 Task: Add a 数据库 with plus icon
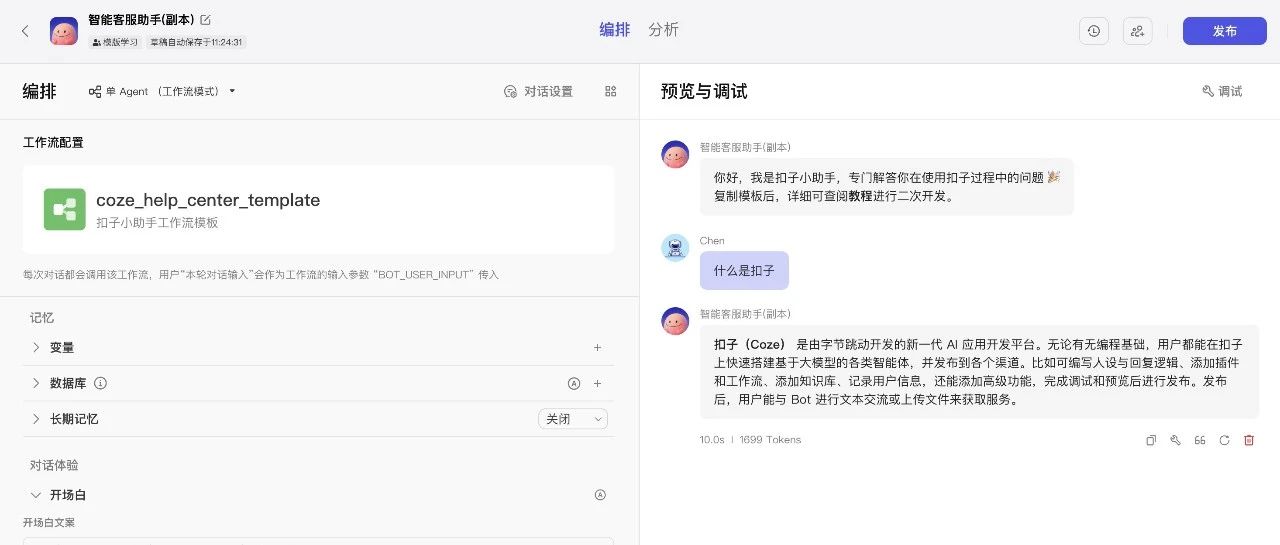(598, 383)
